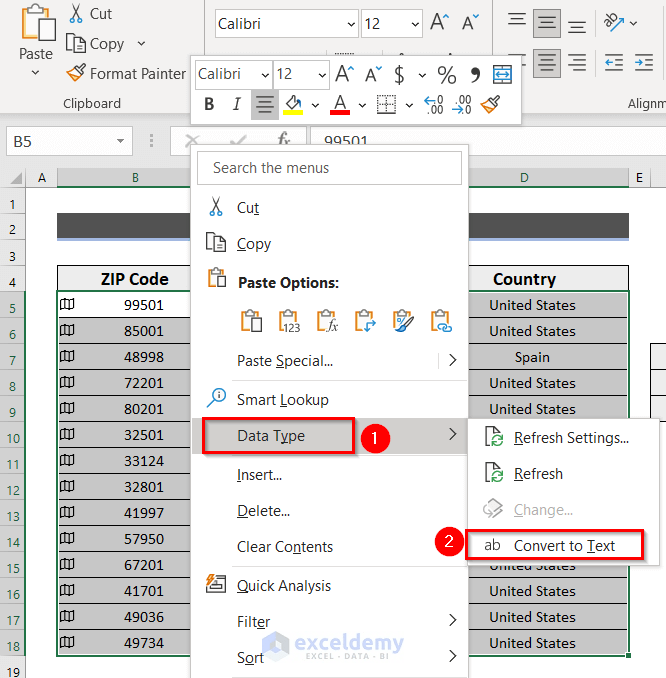This screenshot has height=678, width=666.
Task: Open fill color dropdown arrow
Action: [x=315, y=105]
